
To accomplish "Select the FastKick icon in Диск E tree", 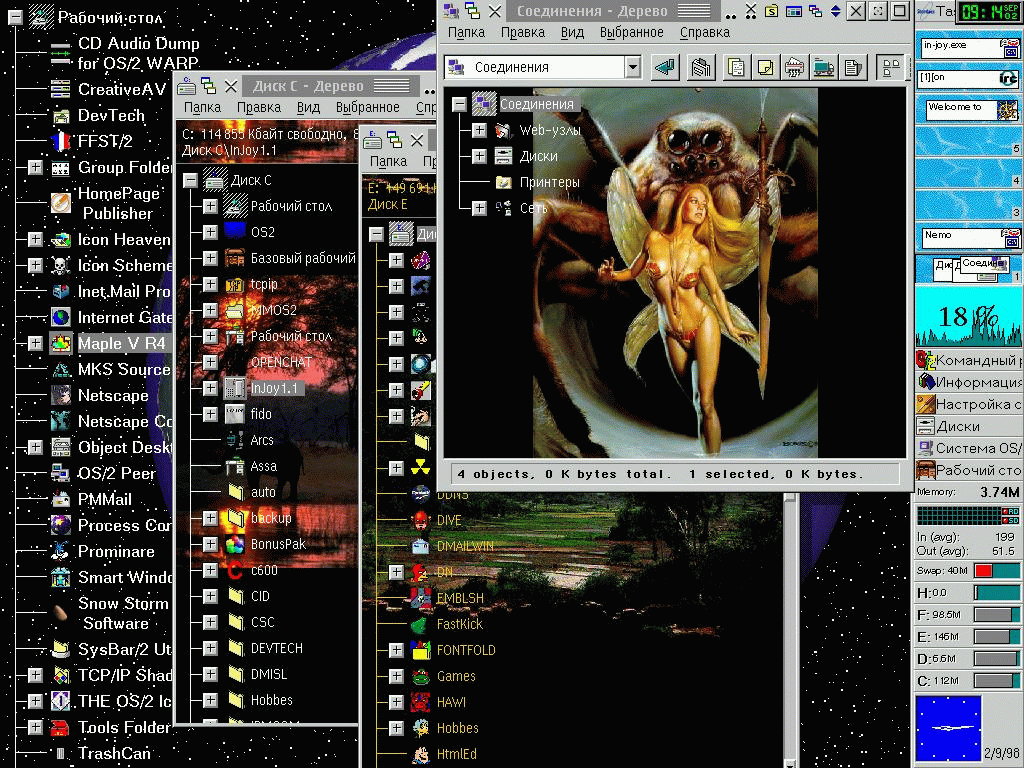I will pyautogui.click(x=421, y=624).
